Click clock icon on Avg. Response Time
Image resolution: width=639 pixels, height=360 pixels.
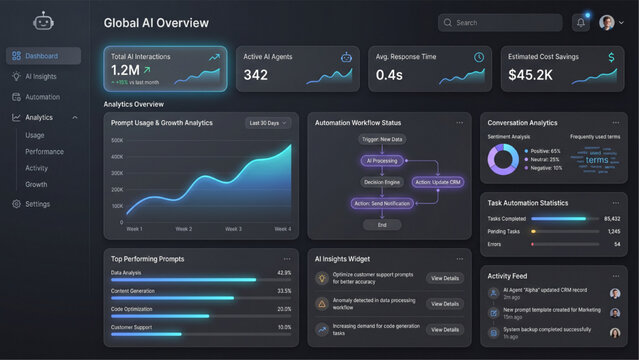479,57
